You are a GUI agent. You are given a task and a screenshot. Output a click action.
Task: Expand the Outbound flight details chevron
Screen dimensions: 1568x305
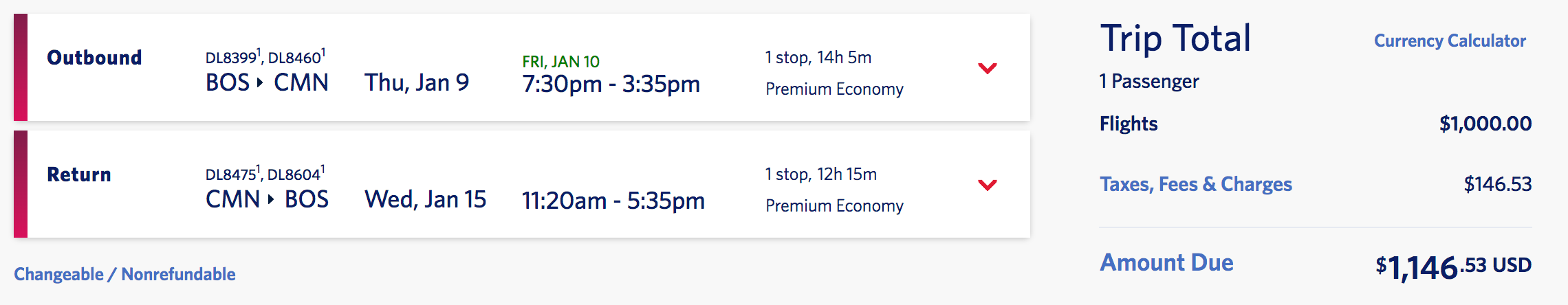click(987, 68)
